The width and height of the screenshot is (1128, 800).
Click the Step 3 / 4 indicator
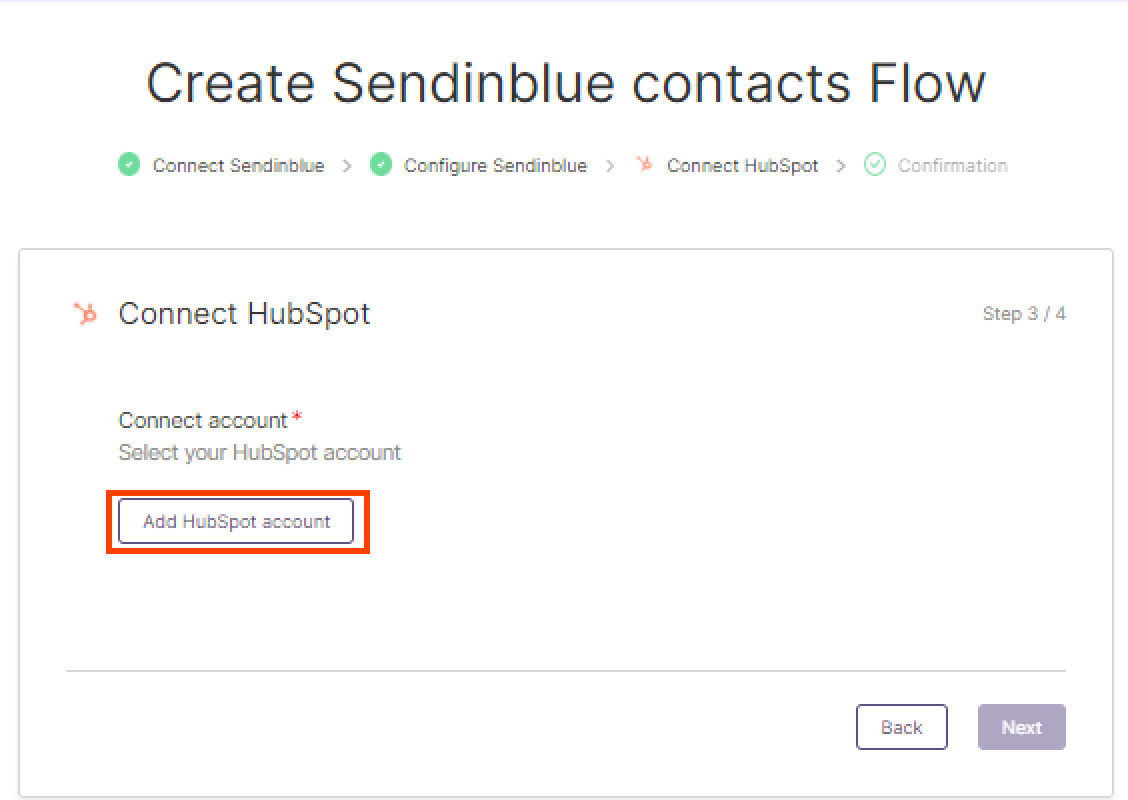pos(1024,314)
